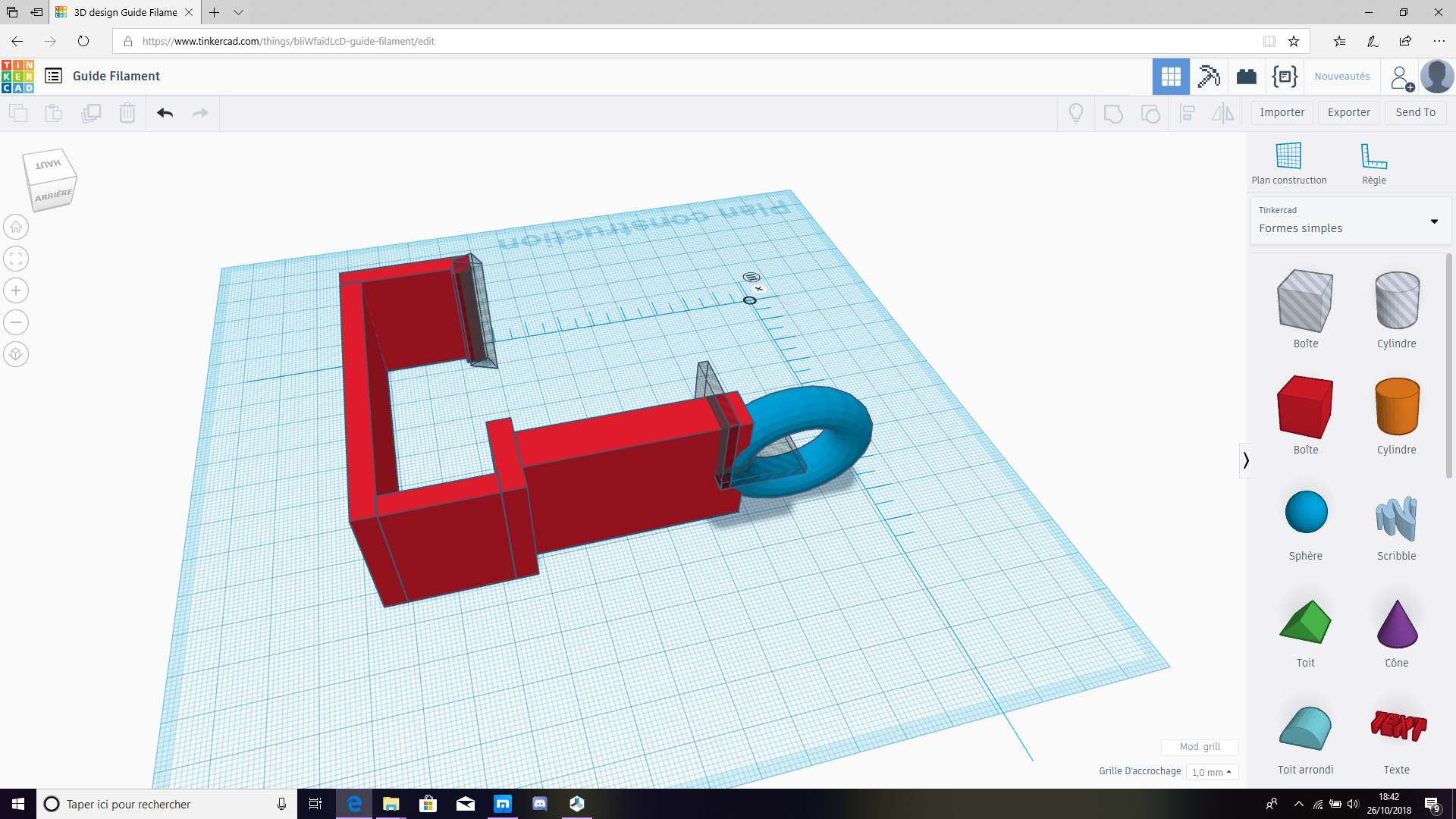The width and height of the screenshot is (1456, 819).
Task: Click the undo arrow icon
Action: [x=165, y=113]
